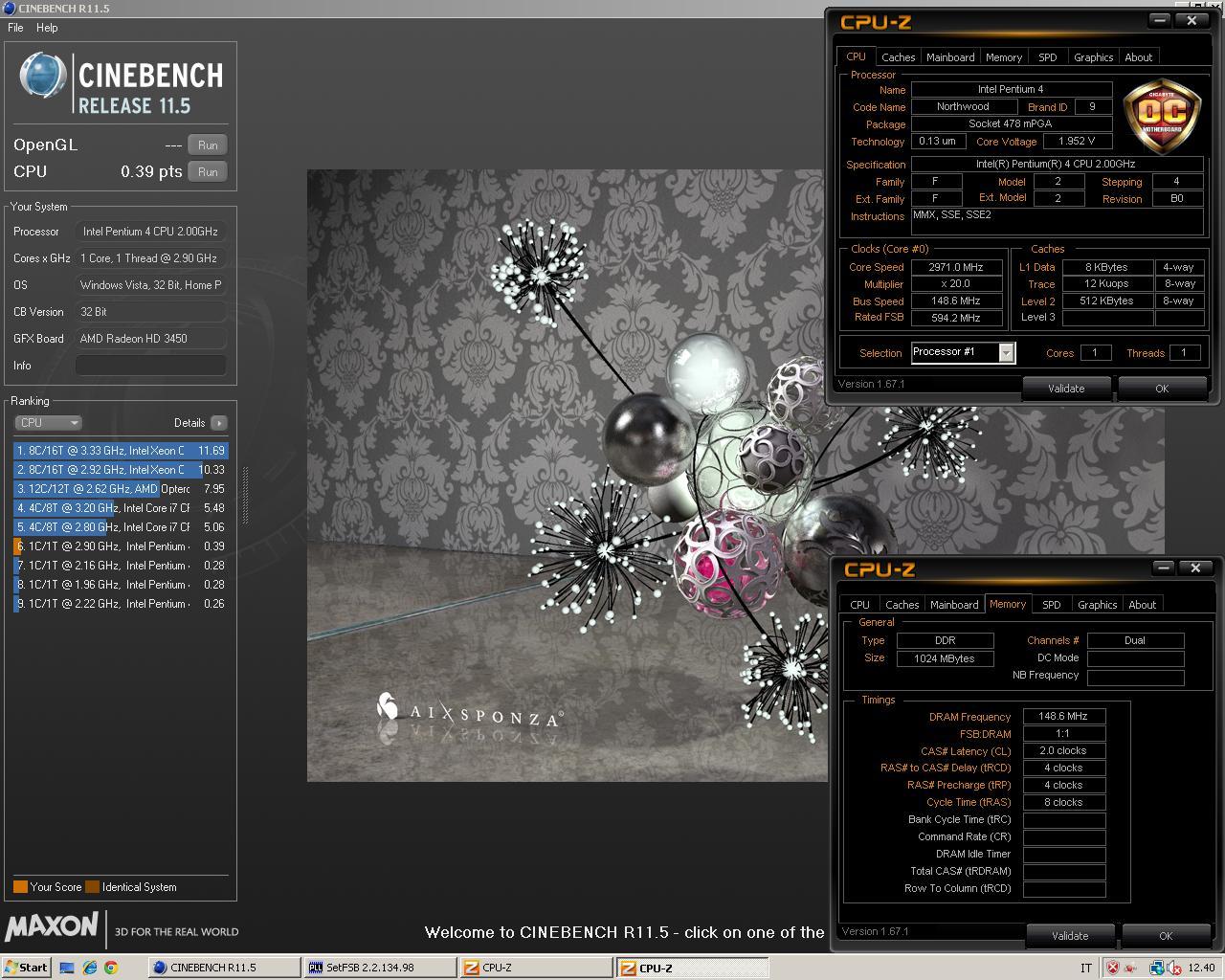Select ranking entry 4C/8T @ 3.20 GHz
Viewport: 1225px width, 980px height.
(121, 508)
